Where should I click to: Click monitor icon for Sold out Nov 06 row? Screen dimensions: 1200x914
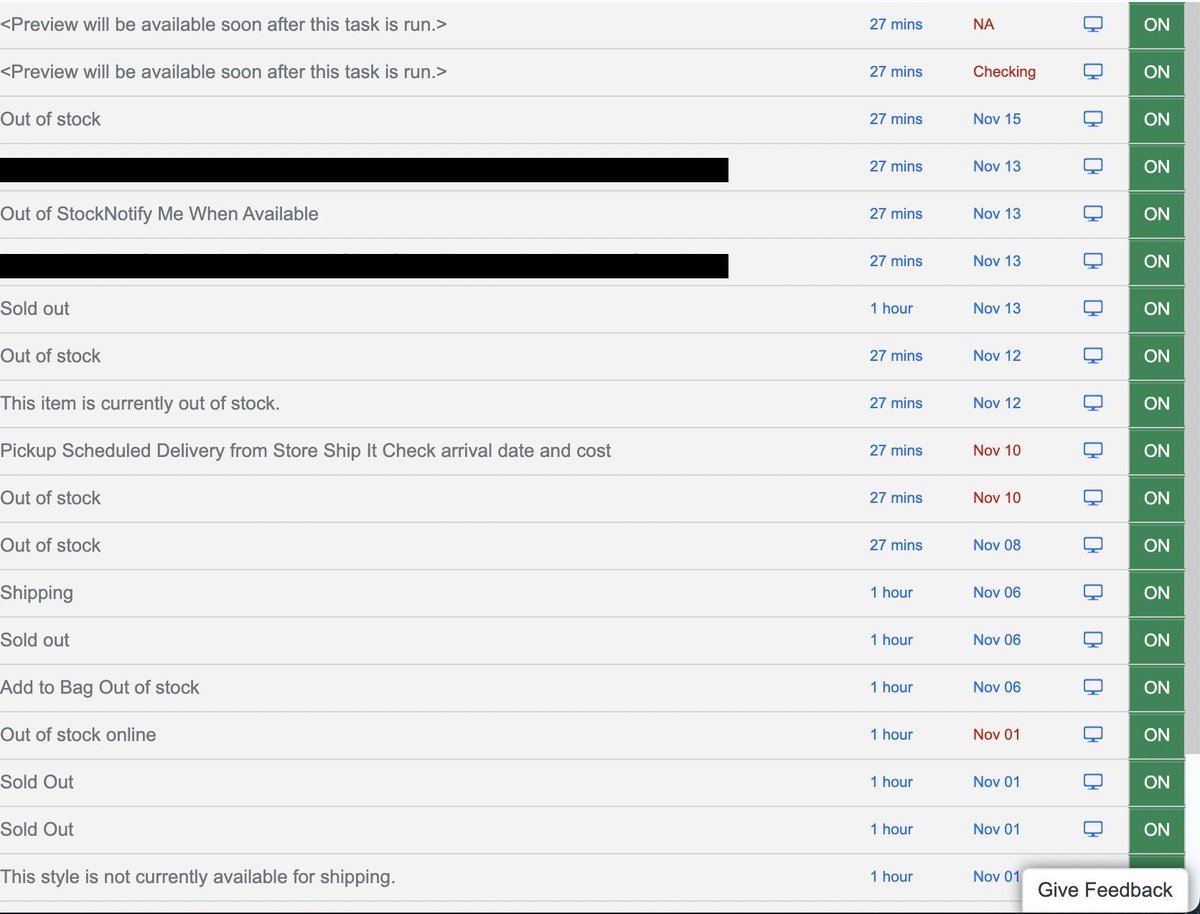(1093, 639)
